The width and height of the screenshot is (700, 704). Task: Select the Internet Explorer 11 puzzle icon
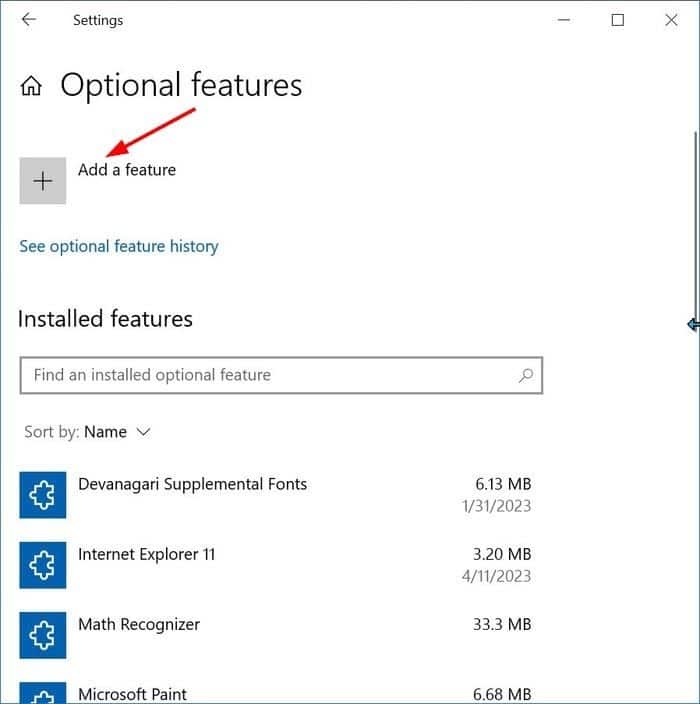(x=43, y=565)
